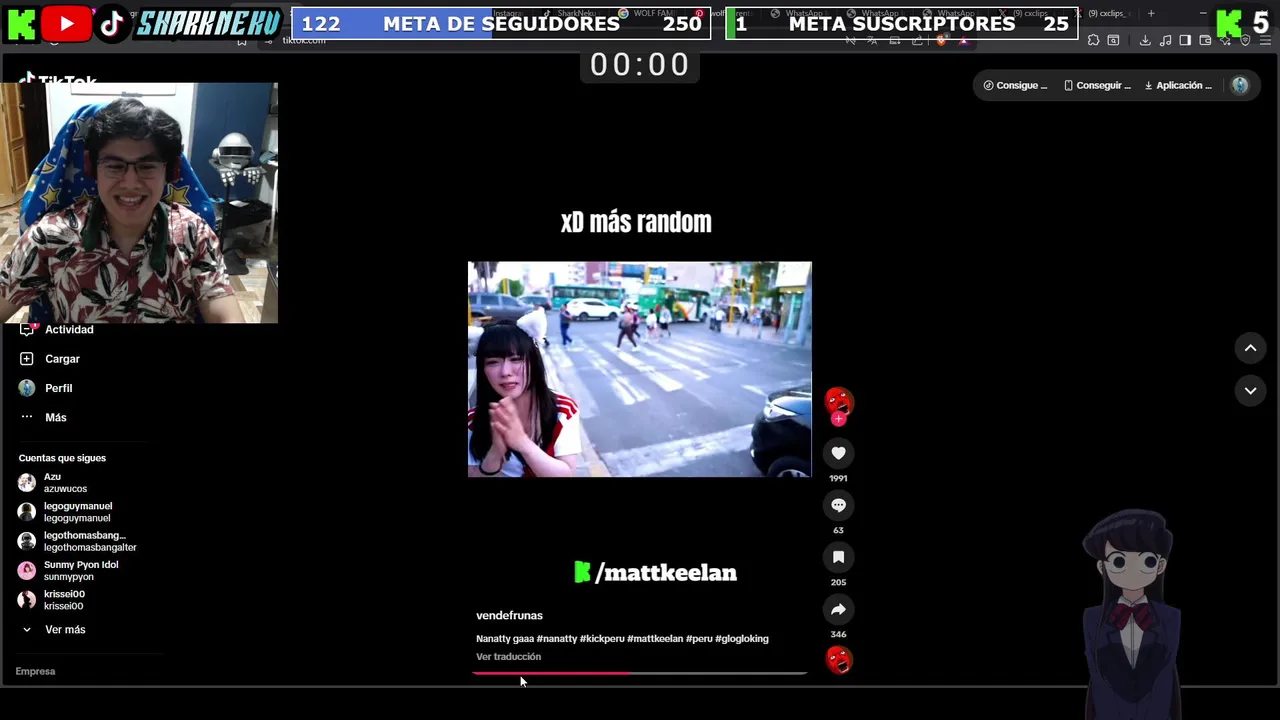Go to next video with down chevron
The width and height of the screenshot is (1280, 720).
tap(1250, 391)
